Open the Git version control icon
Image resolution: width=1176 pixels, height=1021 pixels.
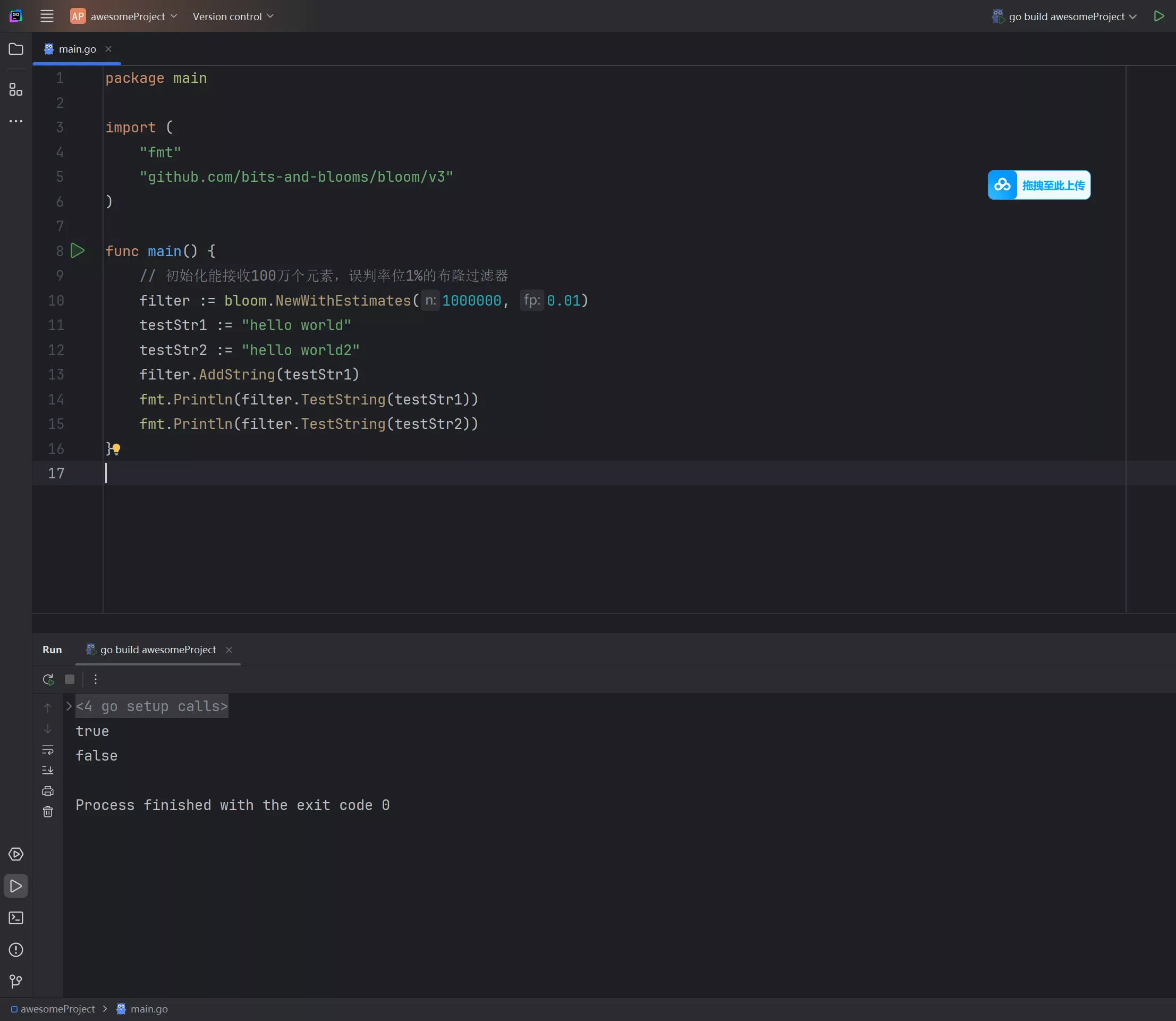click(16, 981)
